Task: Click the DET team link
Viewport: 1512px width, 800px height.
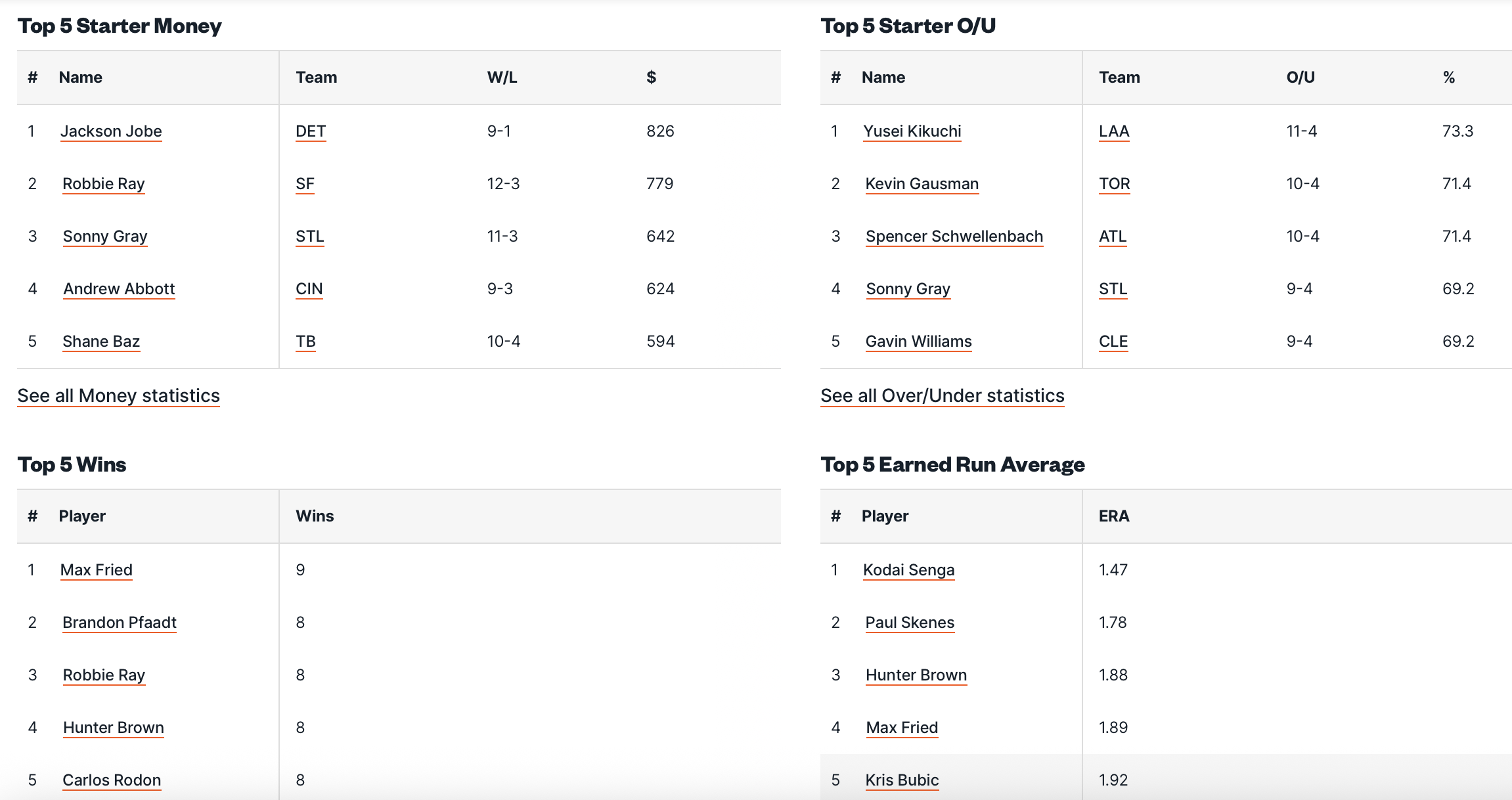Action: point(311,131)
